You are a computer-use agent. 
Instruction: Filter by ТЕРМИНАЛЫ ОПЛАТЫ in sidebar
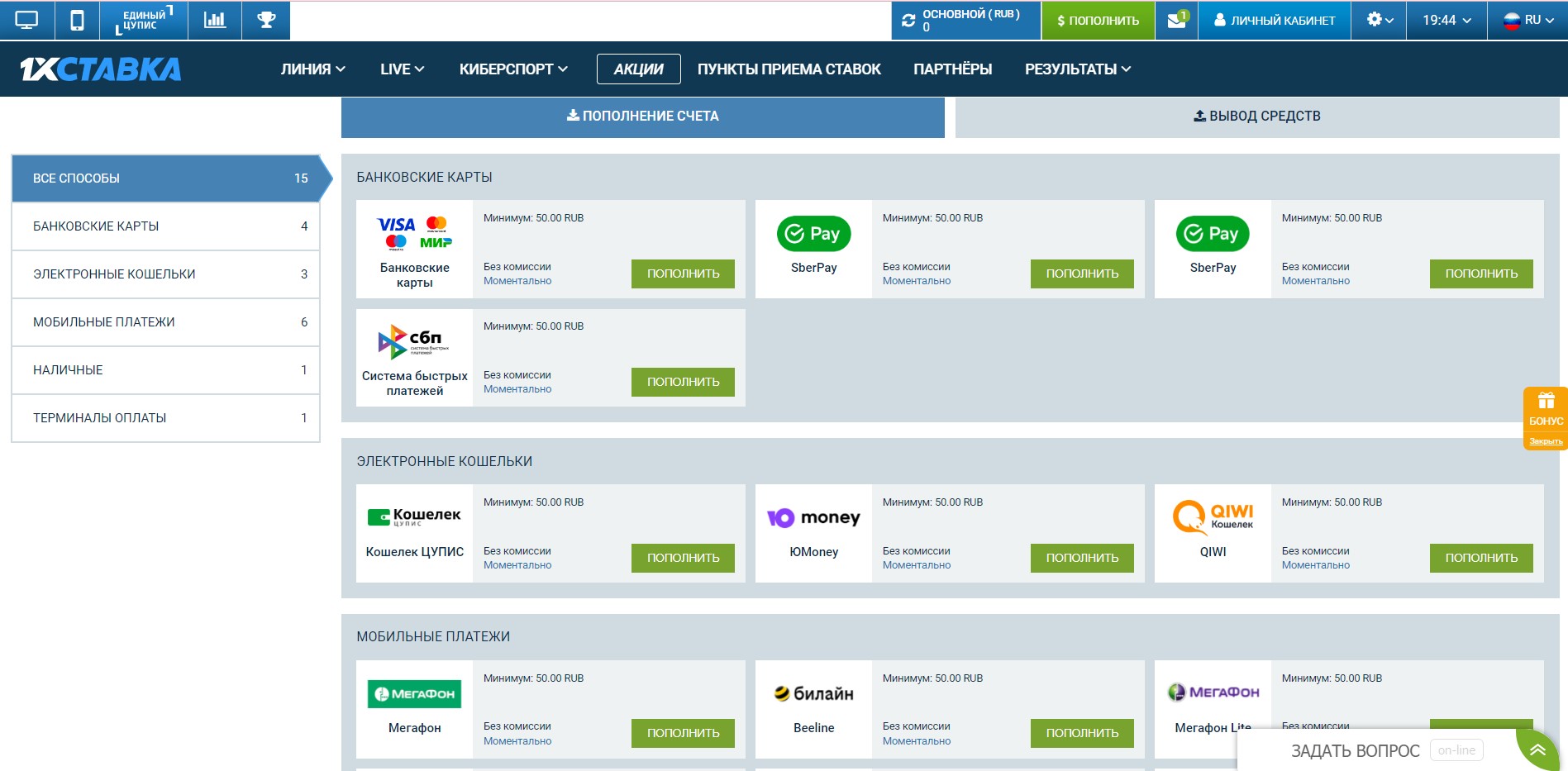(x=166, y=418)
